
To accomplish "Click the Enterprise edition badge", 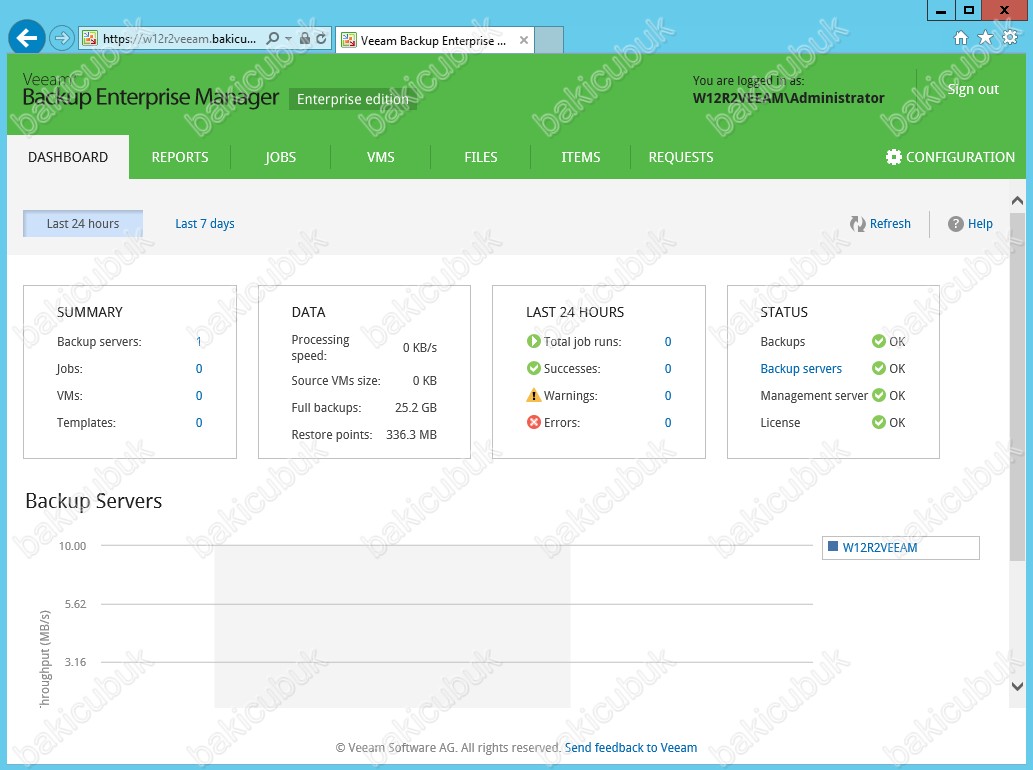I will [353, 99].
